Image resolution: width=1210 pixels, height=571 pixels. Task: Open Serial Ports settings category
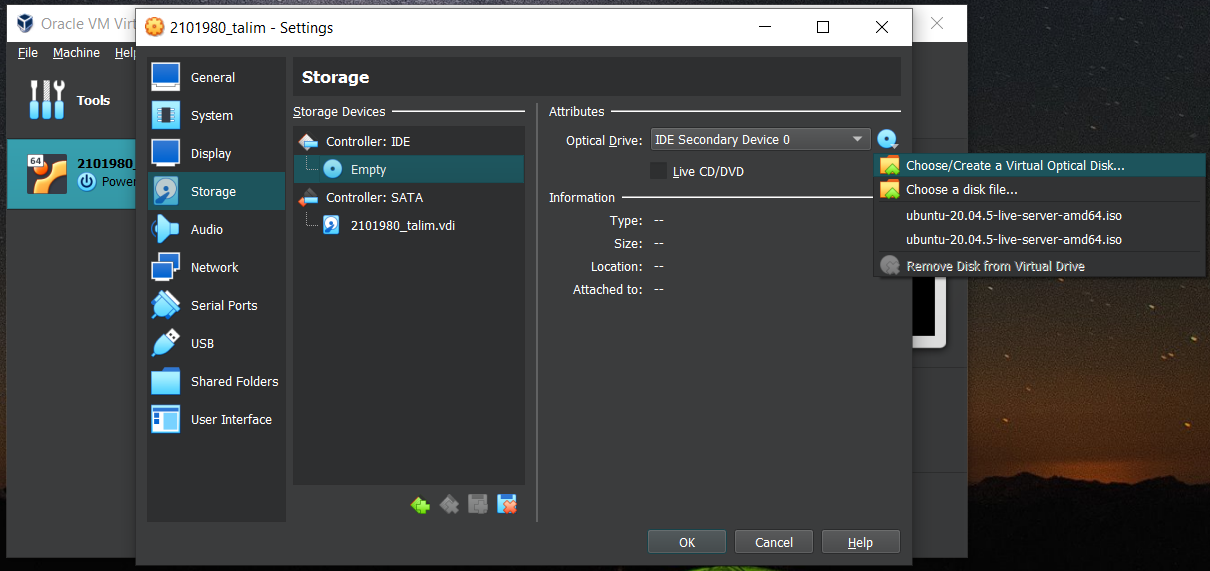216,305
